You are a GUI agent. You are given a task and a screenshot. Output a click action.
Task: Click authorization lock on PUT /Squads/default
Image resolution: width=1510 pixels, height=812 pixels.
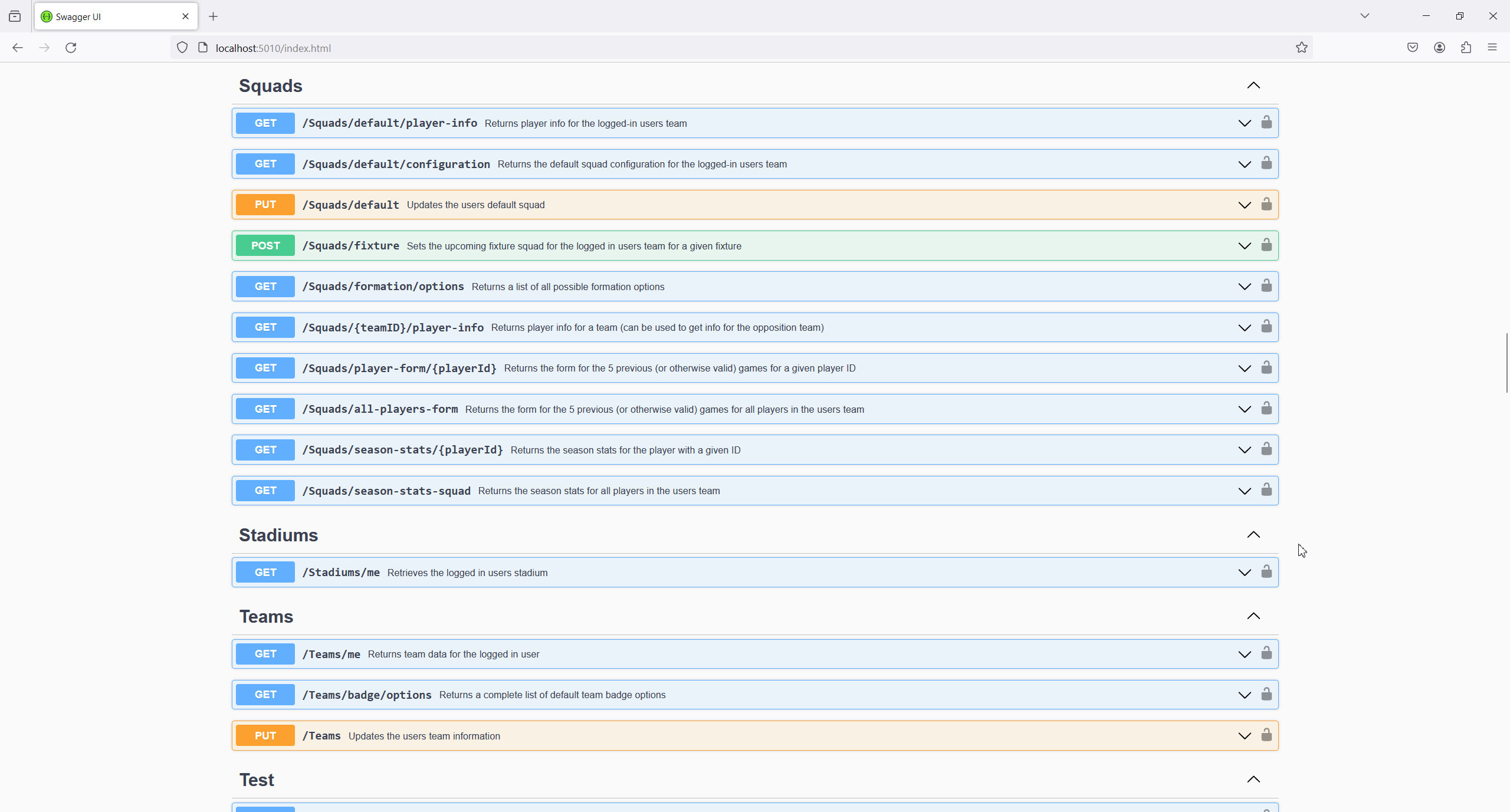pyautogui.click(x=1266, y=205)
